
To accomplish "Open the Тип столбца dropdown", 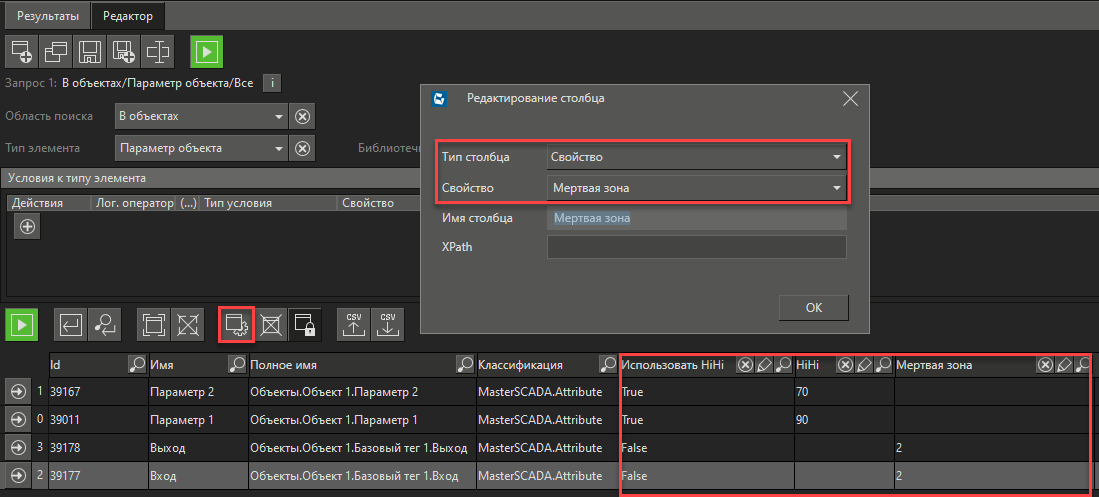I will [836, 157].
